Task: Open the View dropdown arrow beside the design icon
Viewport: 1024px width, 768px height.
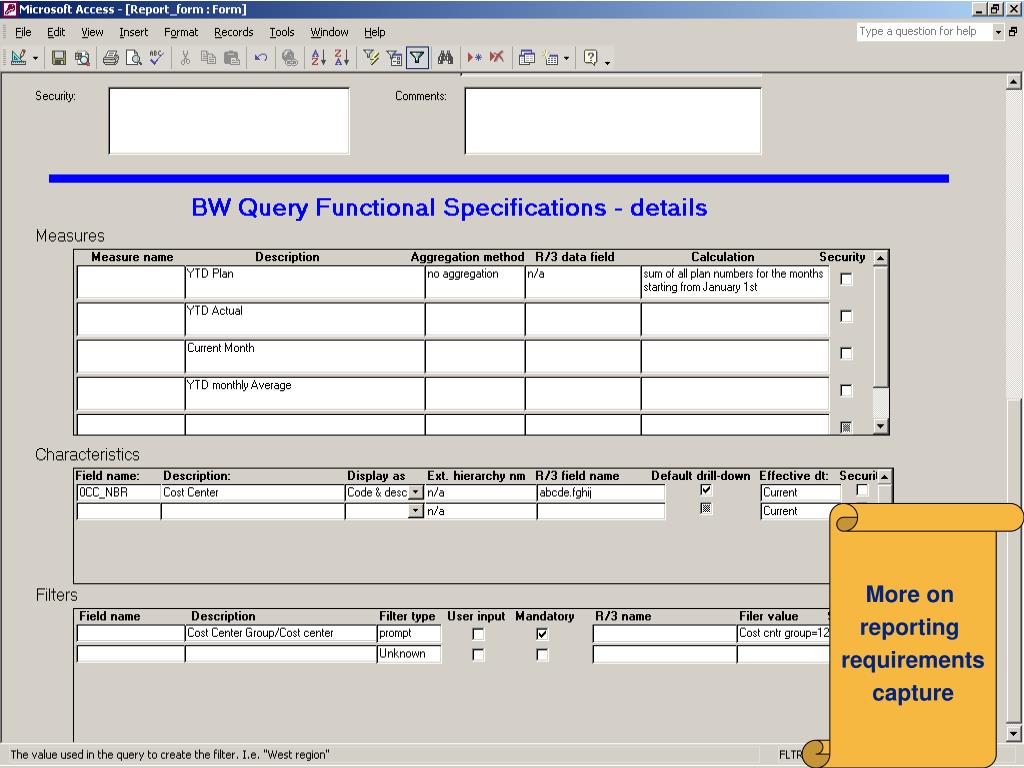Action: point(35,59)
